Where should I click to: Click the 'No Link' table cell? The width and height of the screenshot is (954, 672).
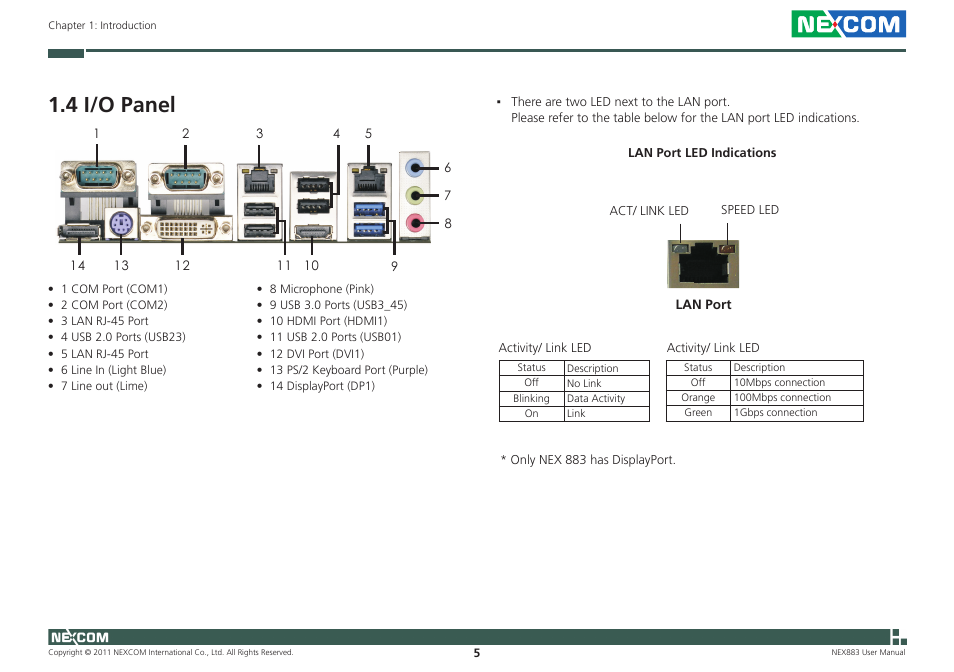[607, 383]
